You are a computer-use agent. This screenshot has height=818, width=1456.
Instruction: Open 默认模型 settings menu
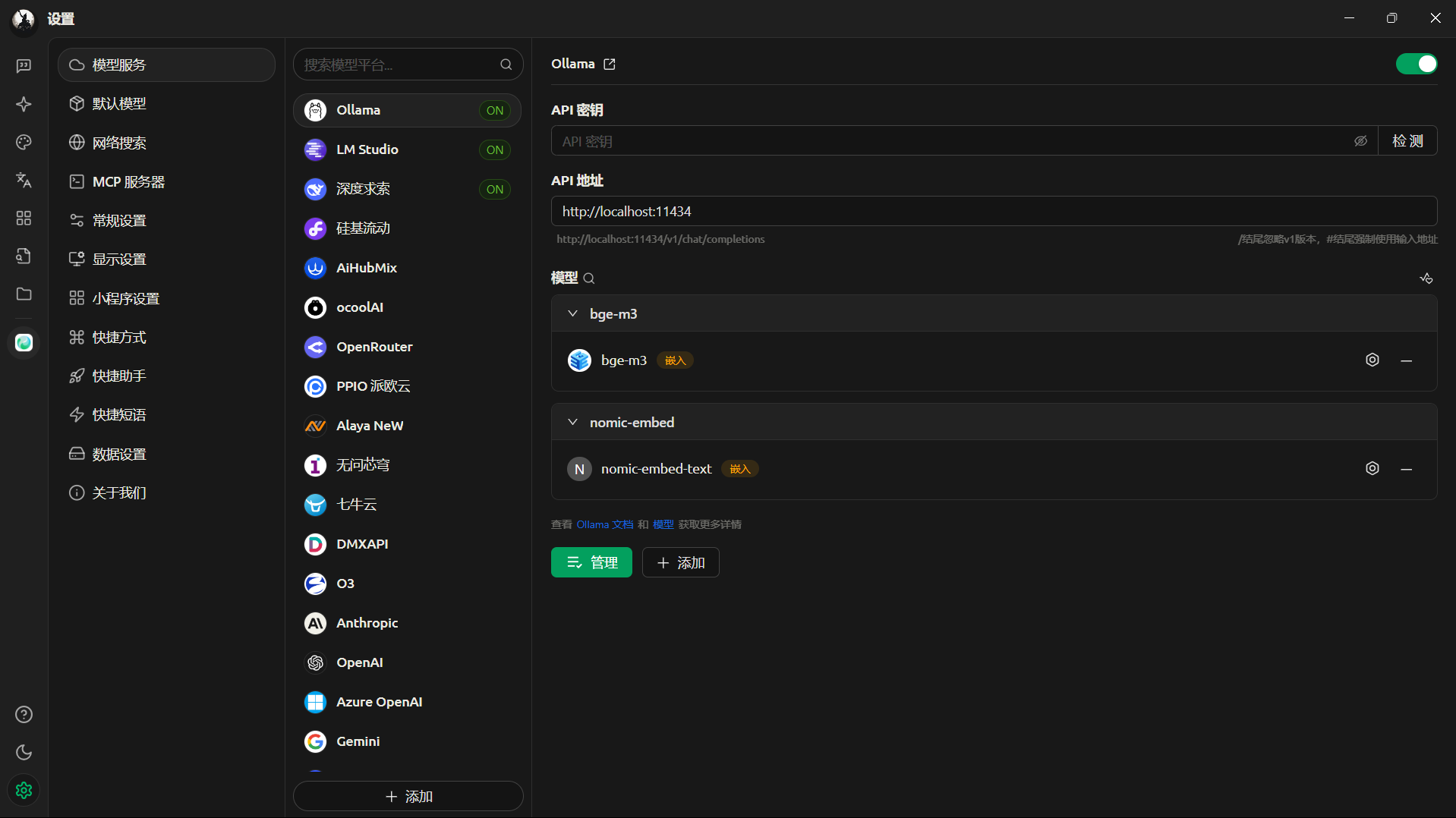click(x=166, y=104)
